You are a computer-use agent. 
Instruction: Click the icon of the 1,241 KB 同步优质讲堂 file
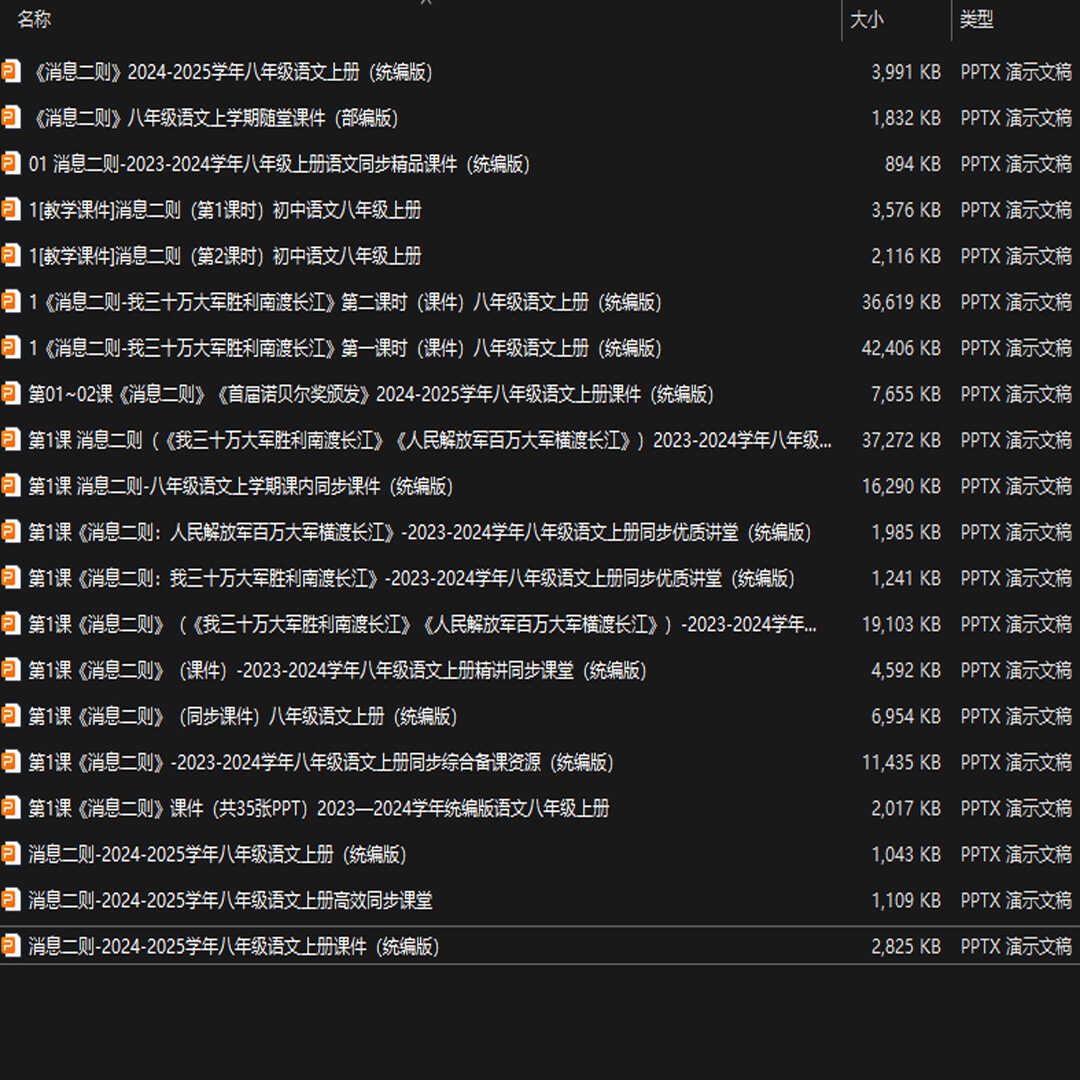(x=11, y=578)
